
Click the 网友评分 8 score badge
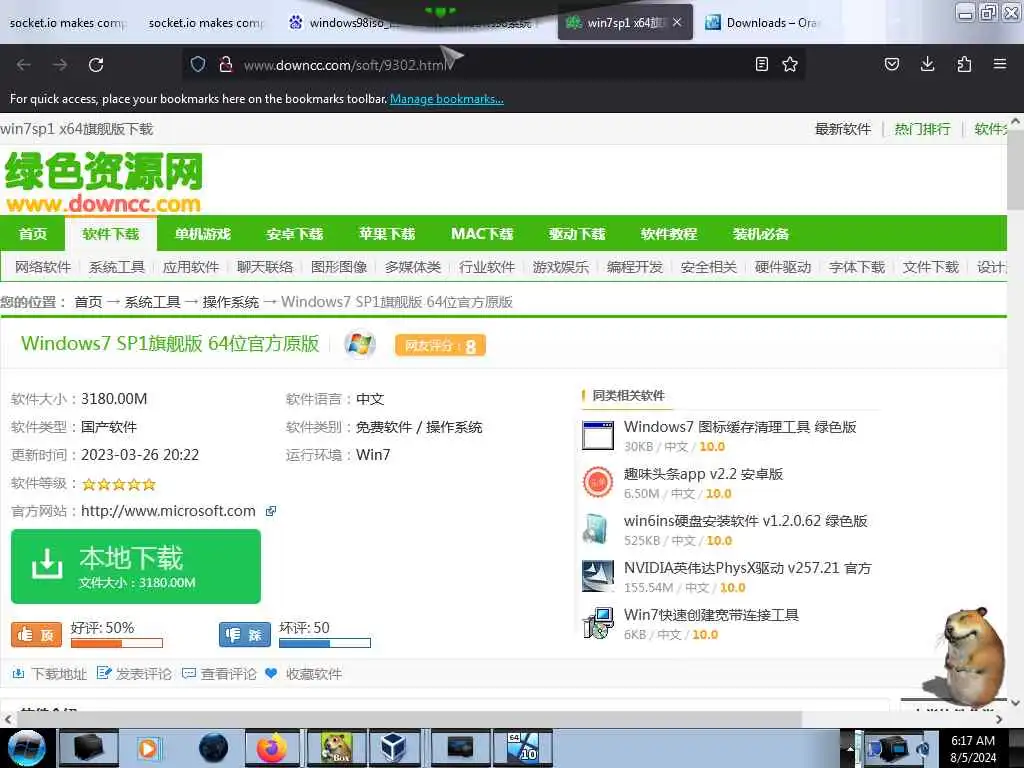click(x=440, y=345)
